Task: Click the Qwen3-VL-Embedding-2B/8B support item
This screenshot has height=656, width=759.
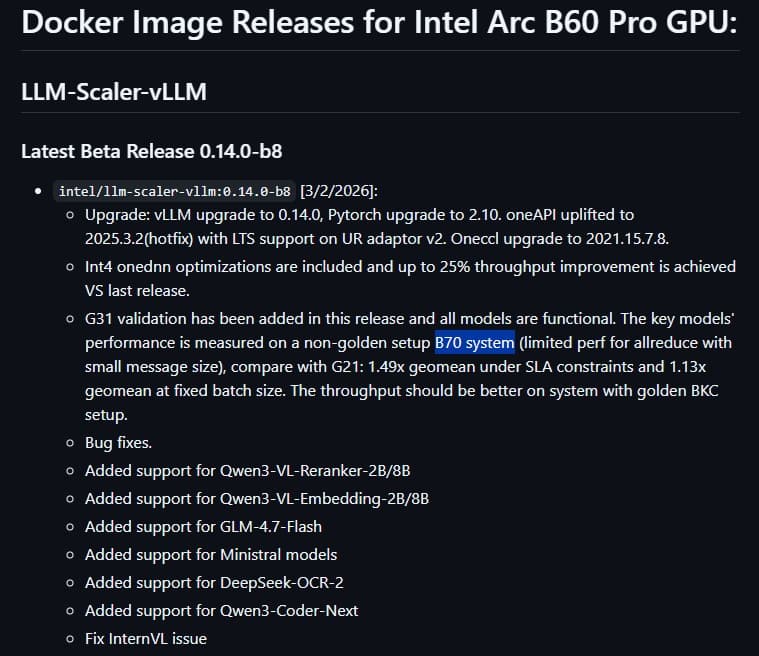Action: [257, 498]
